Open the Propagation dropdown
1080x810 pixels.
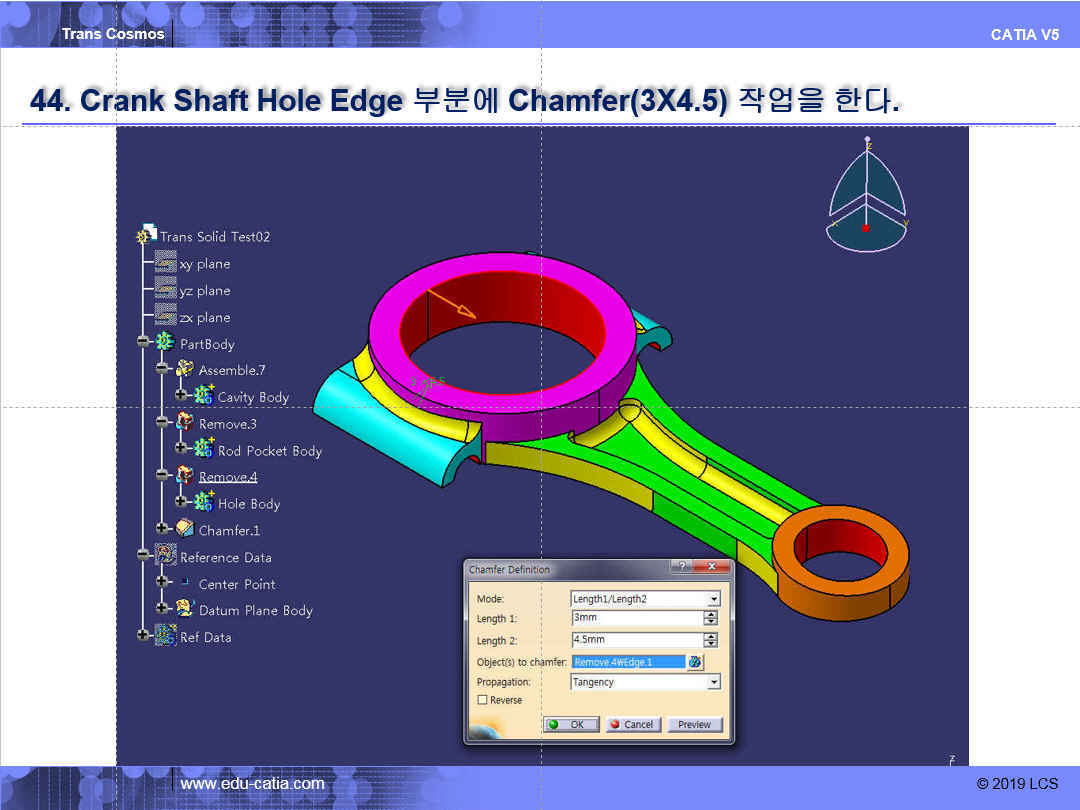tap(713, 682)
